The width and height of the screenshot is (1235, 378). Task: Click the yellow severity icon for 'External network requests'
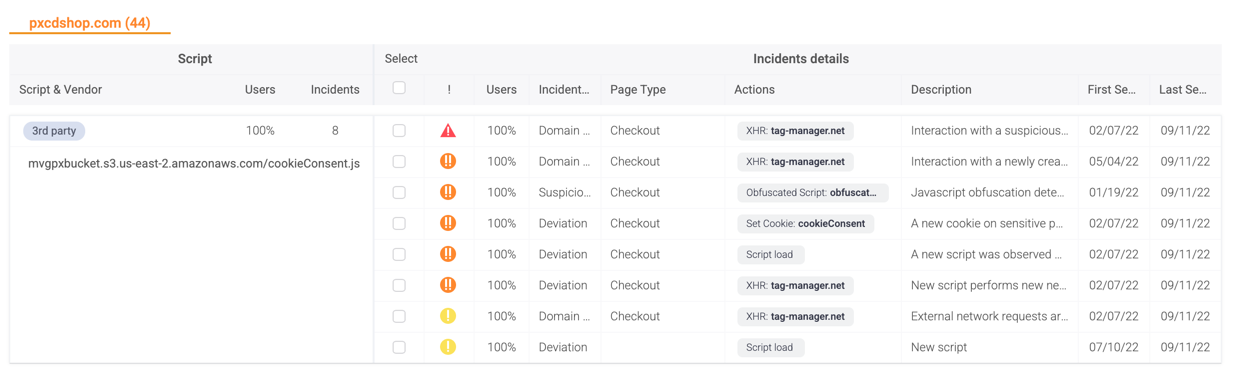pyautogui.click(x=448, y=316)
